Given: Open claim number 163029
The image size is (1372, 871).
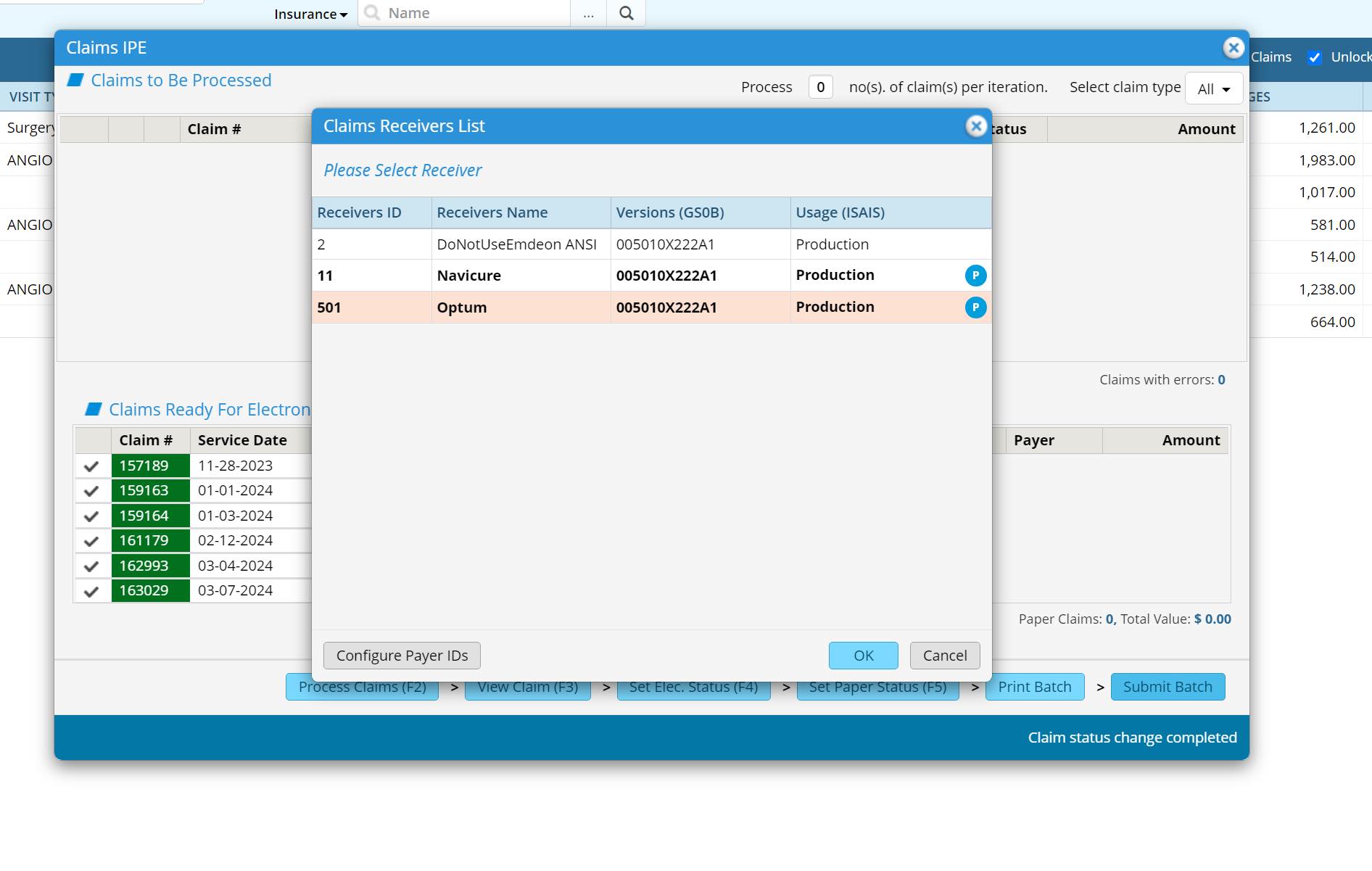Looking at the screenshot, I should pos(151,591).
